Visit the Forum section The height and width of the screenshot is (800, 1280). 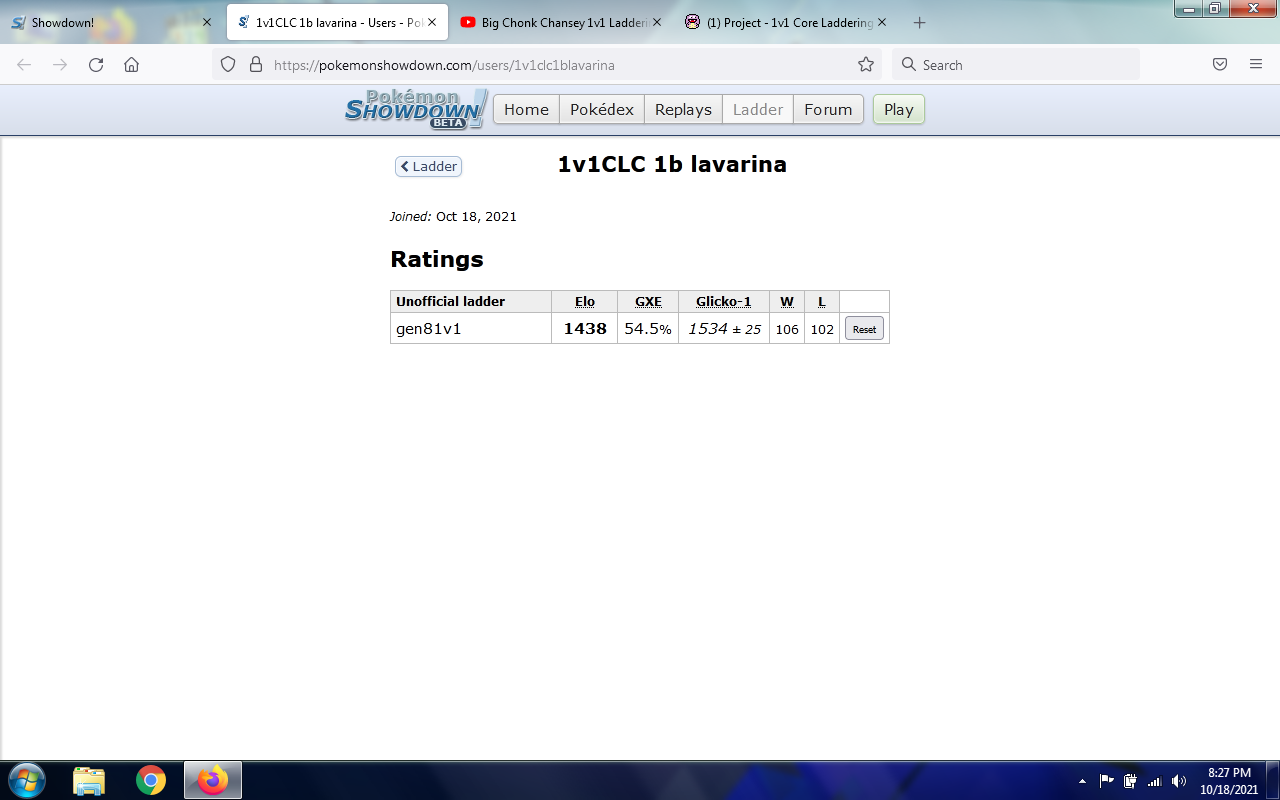828,109
